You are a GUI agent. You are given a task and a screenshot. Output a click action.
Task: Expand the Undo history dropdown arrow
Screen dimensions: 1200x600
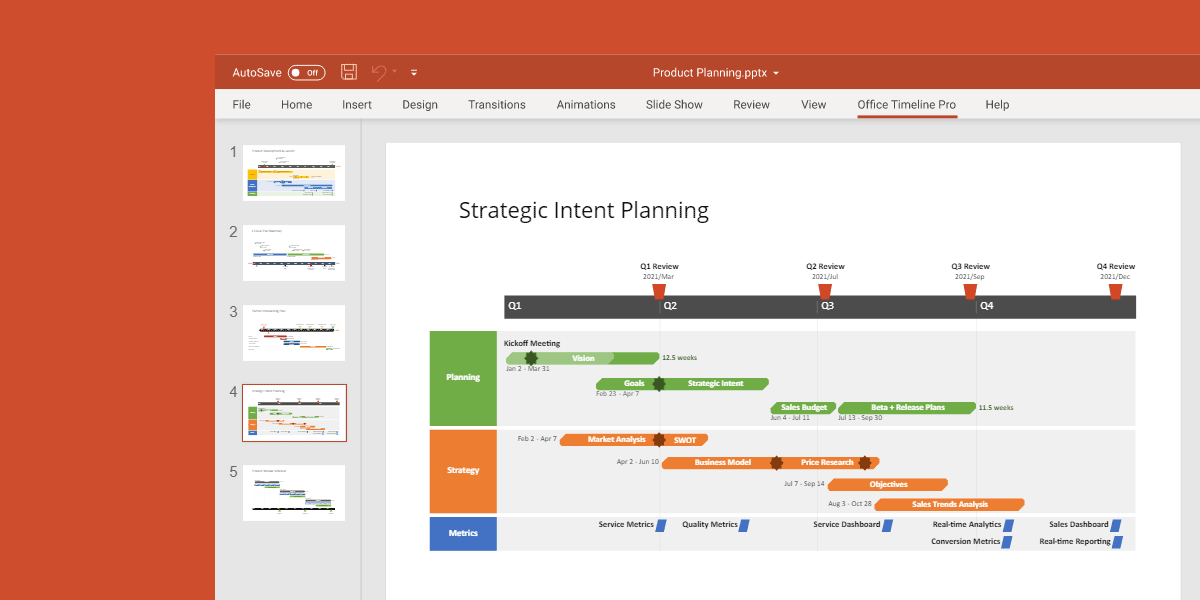point(392,72)
